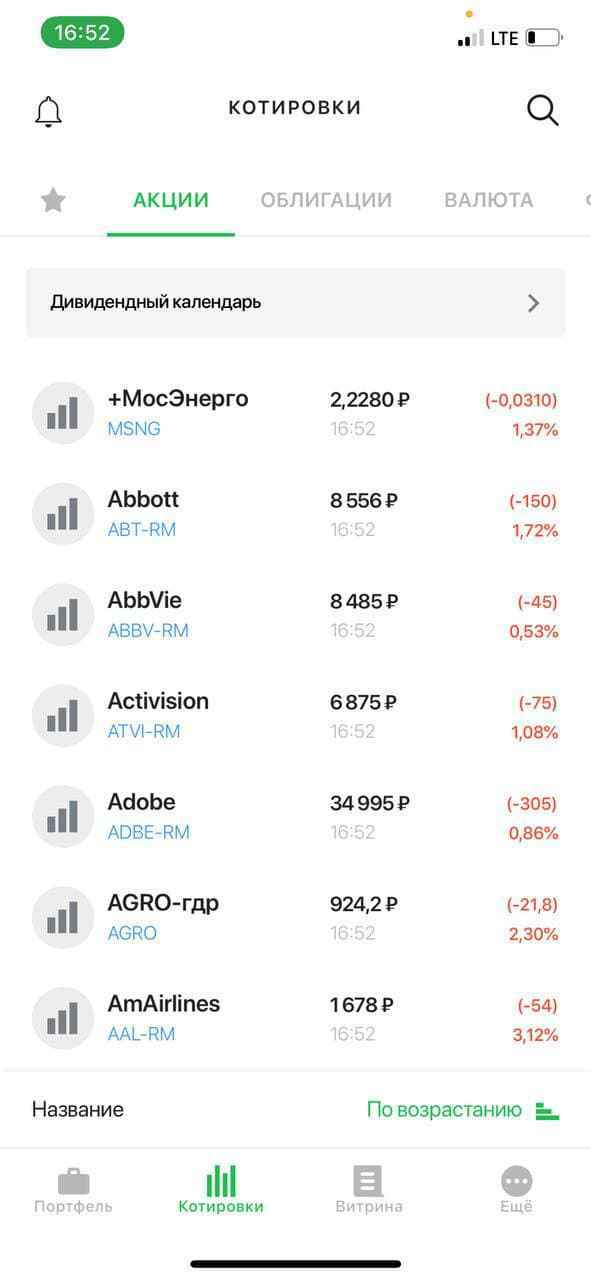Open the Дивидендный календарь banner
The width and height of the screenshot is (591, 1280).
tap(295, 302)
